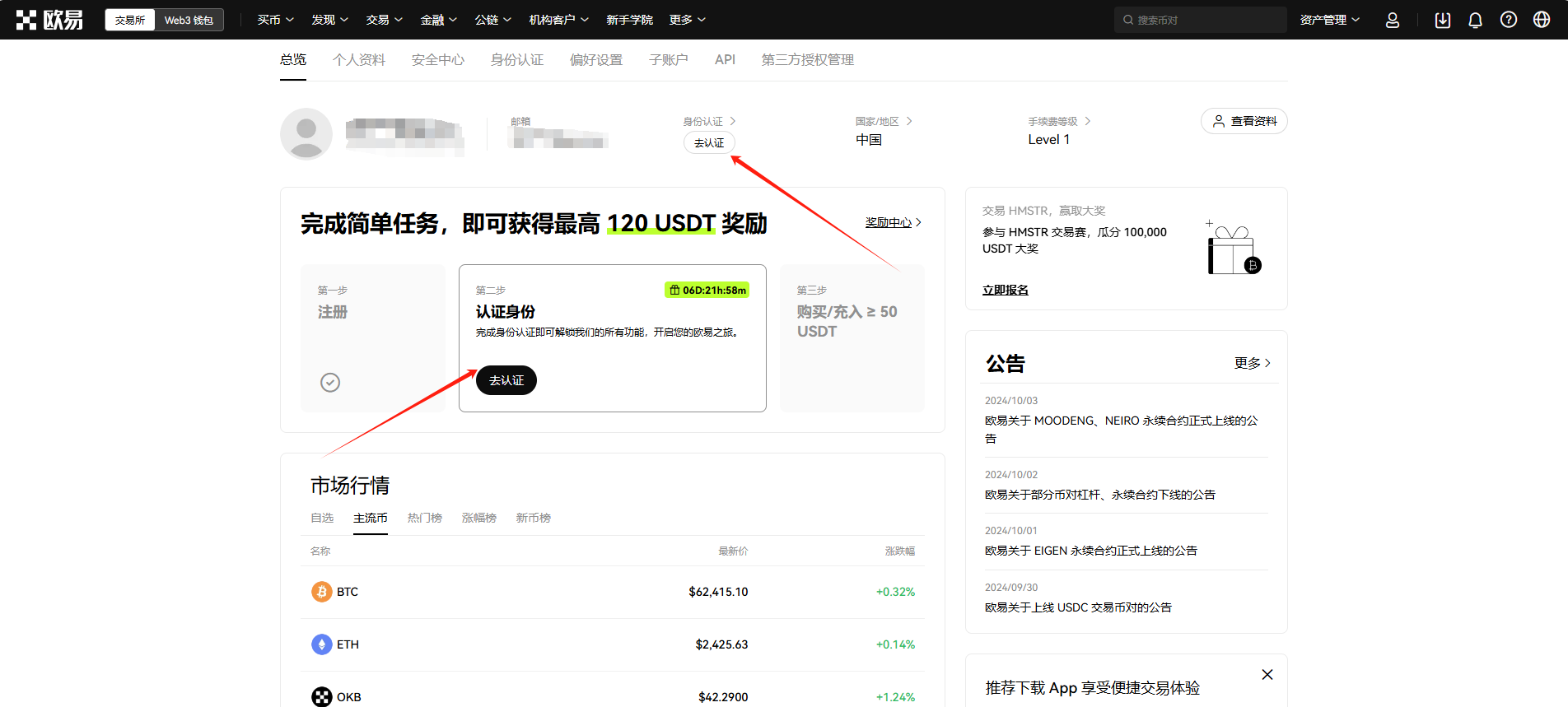Viewport: 1568px width, 707px height.
Task: Open the 国家/地区 expander in profile
Action: 909,121
